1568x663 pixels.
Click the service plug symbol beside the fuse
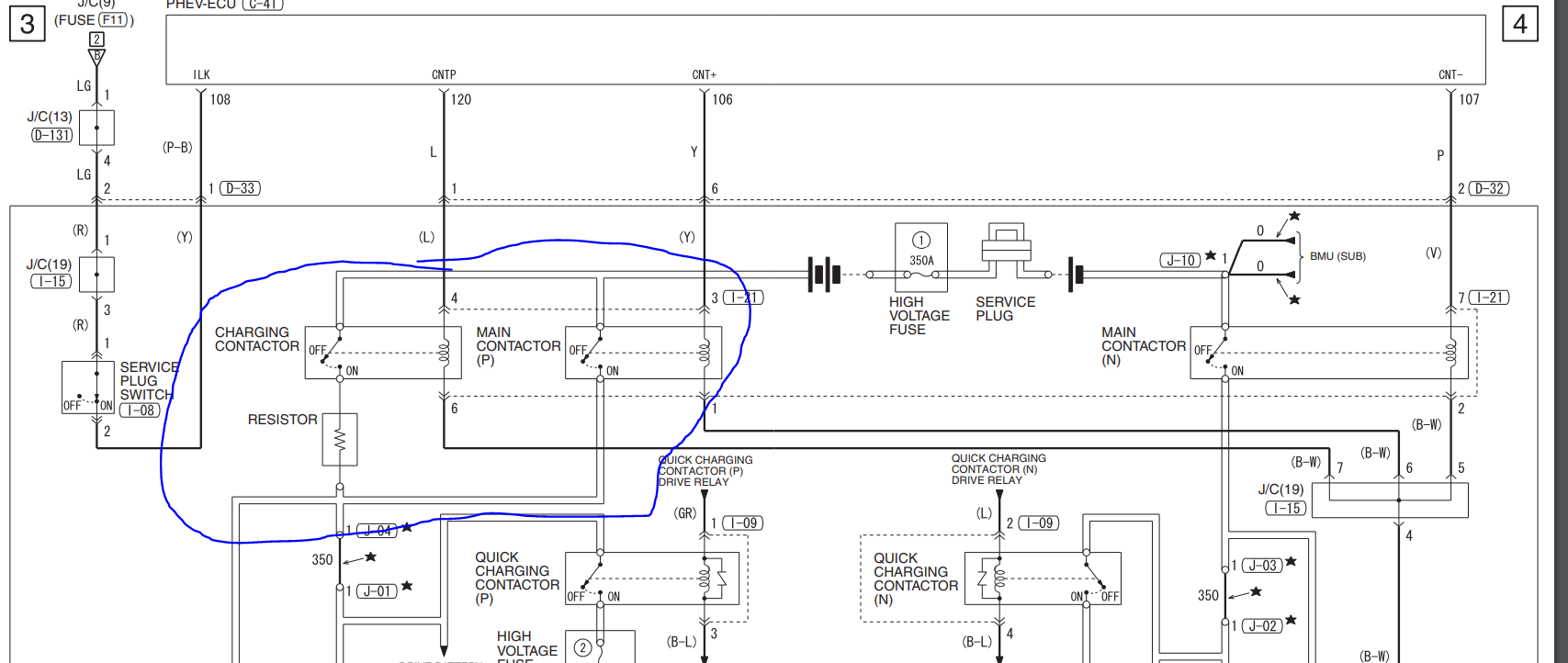coord(1006,249)
